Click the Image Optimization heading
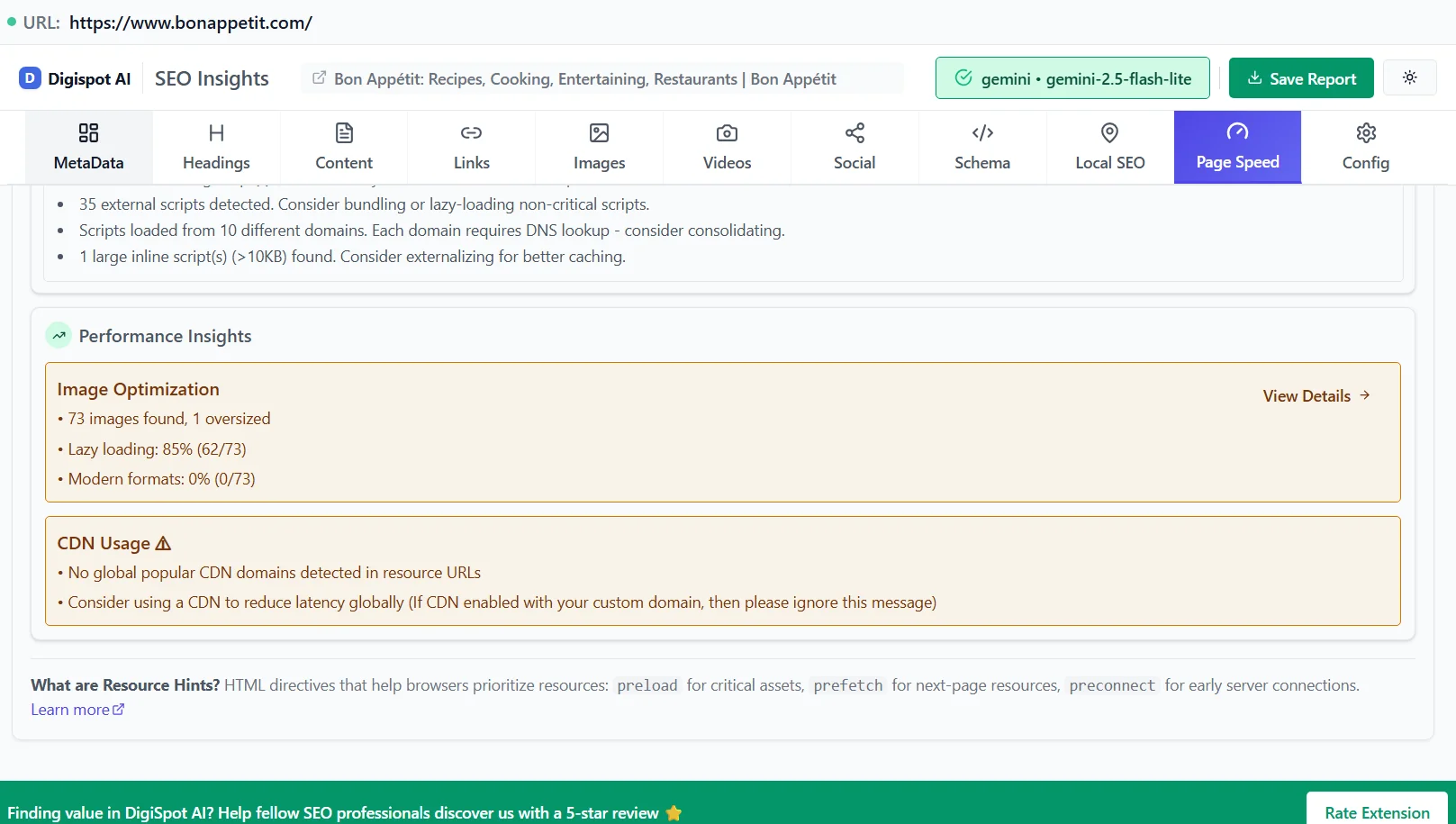The image size is (1456, 824). [139, 389]
